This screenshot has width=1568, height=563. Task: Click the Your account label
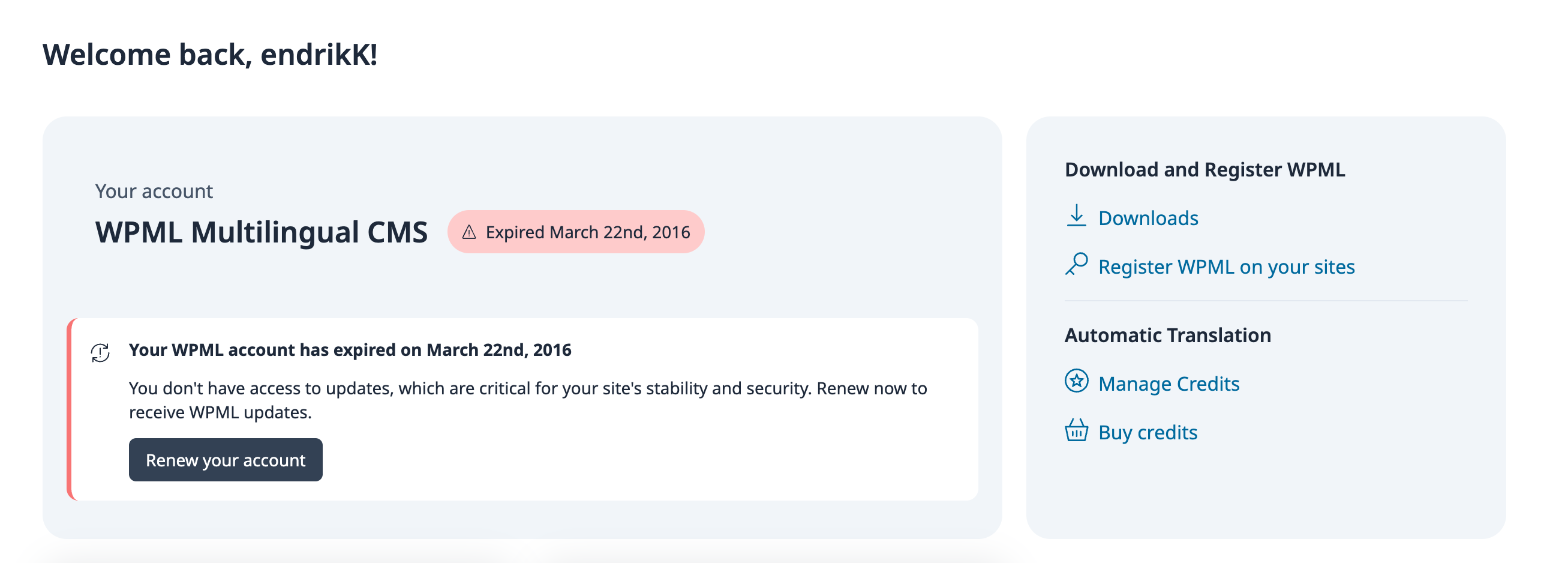(154, 191)
